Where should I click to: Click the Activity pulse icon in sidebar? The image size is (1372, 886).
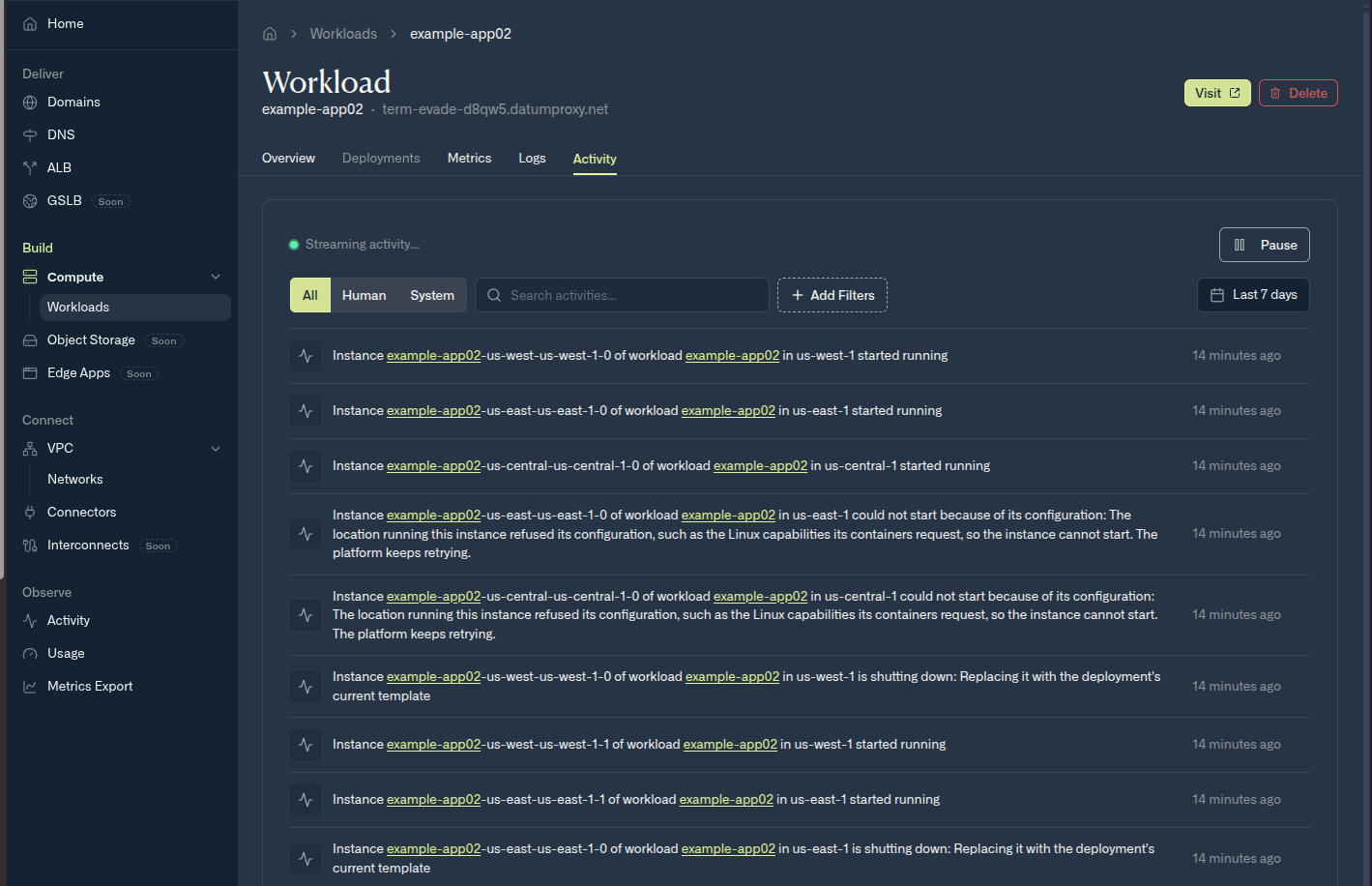(30, 621)
